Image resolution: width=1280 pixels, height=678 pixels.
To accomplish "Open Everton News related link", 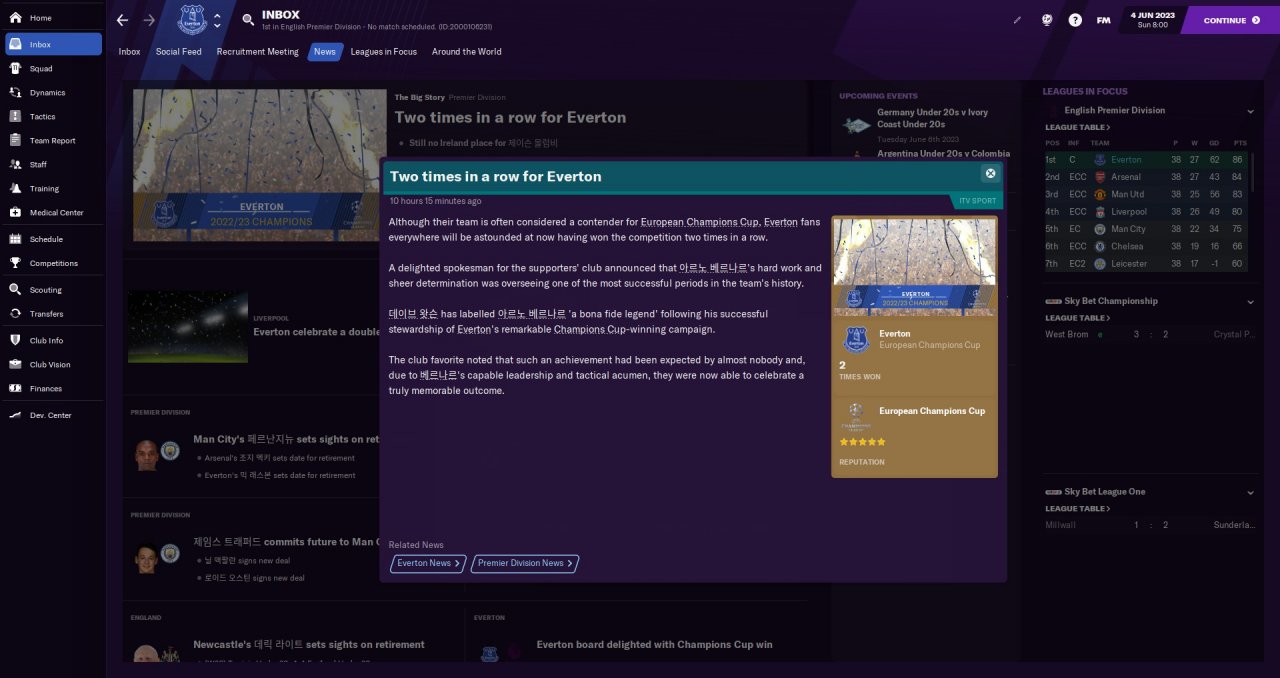I will click(429, 564).
